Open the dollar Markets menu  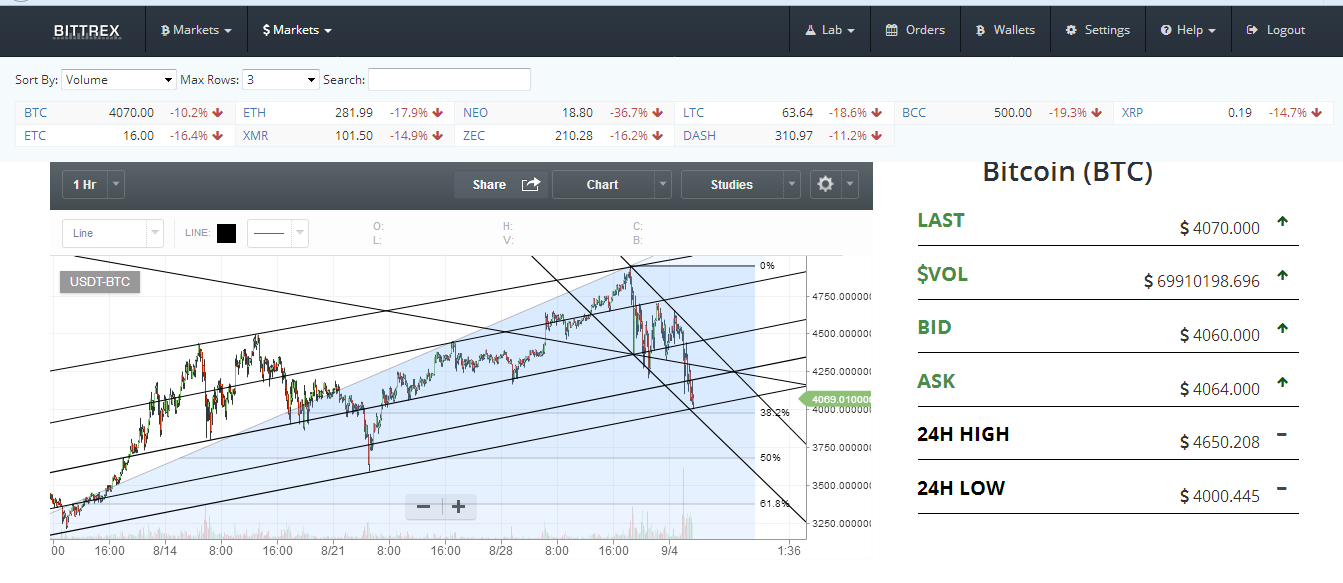click(296, 30)
